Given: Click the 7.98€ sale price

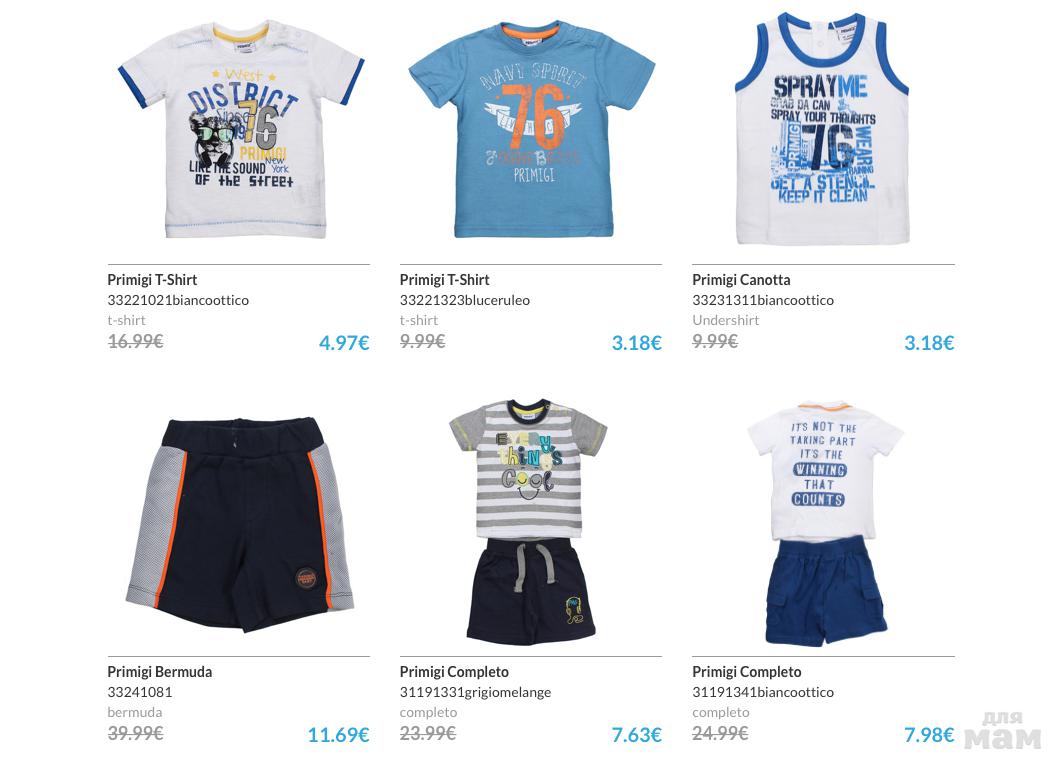Looking at the screenshot, I should (929, 735).
